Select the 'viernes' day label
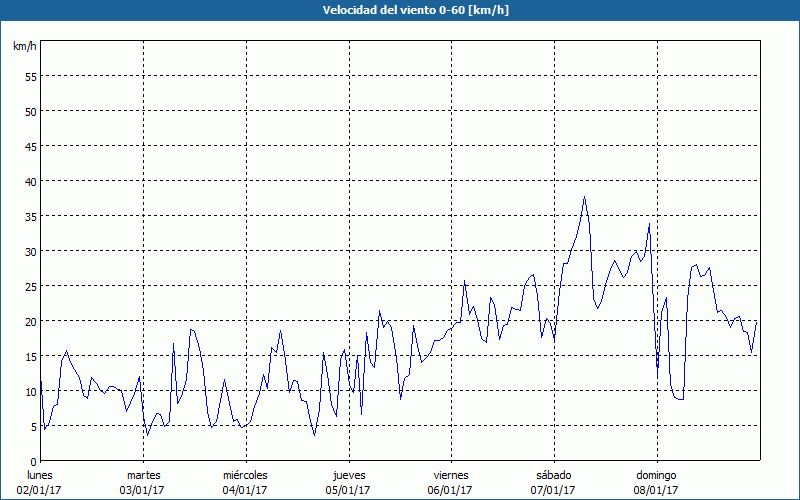Viewport: 800px width, 500px height. (x=451, y=475)
